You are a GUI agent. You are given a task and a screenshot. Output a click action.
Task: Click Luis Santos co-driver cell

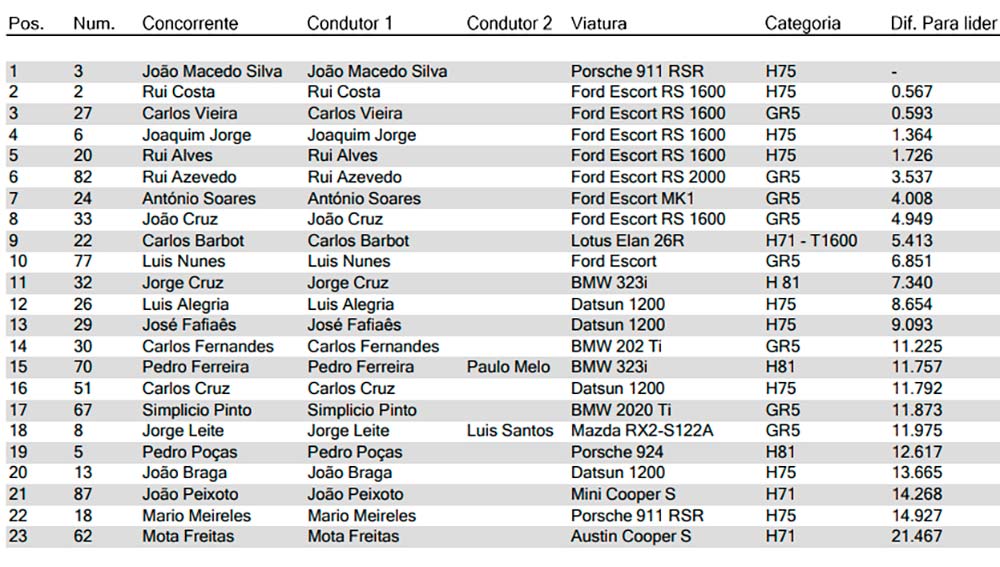[510, 431]
